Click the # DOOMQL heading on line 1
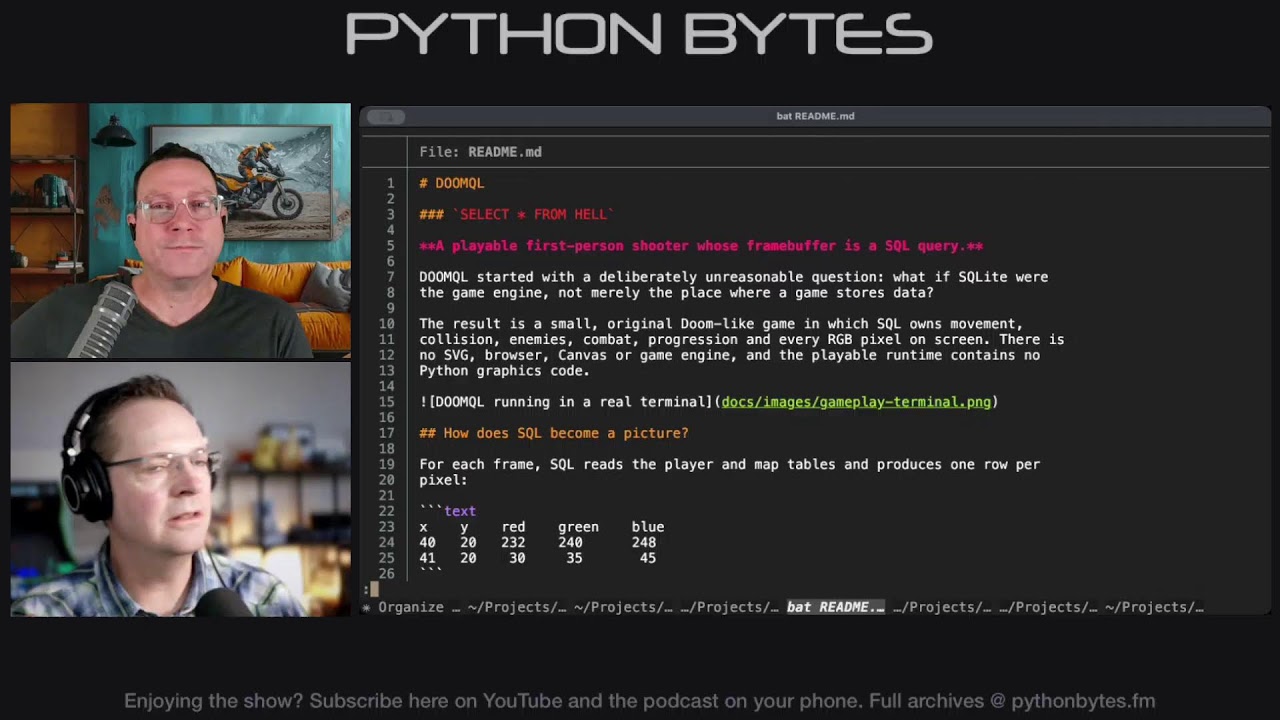The width and height of the screenshot is (1280, 720). tap(452, 183)
